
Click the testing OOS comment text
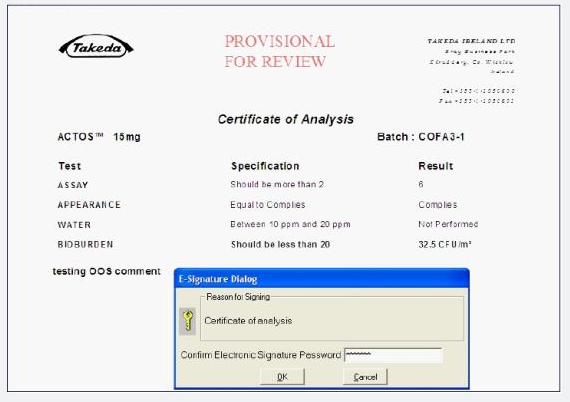click(x=107, y=272)
